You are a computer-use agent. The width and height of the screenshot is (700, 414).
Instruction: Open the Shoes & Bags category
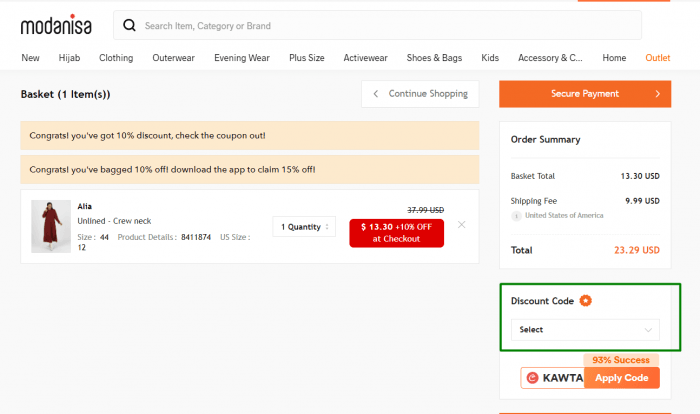pyautogui.click(x=434, y=58)
